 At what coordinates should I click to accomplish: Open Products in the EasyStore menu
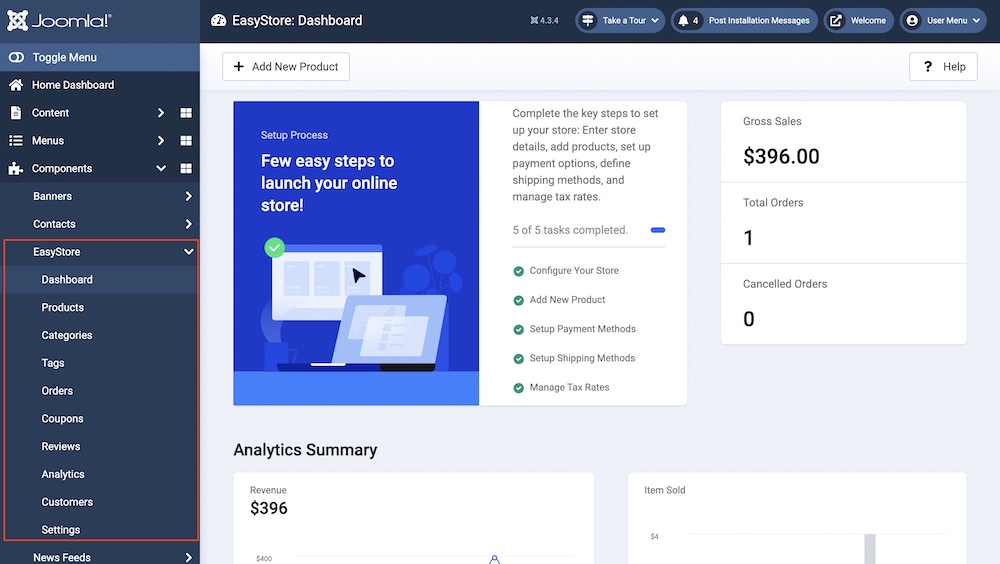click(62, 308)
